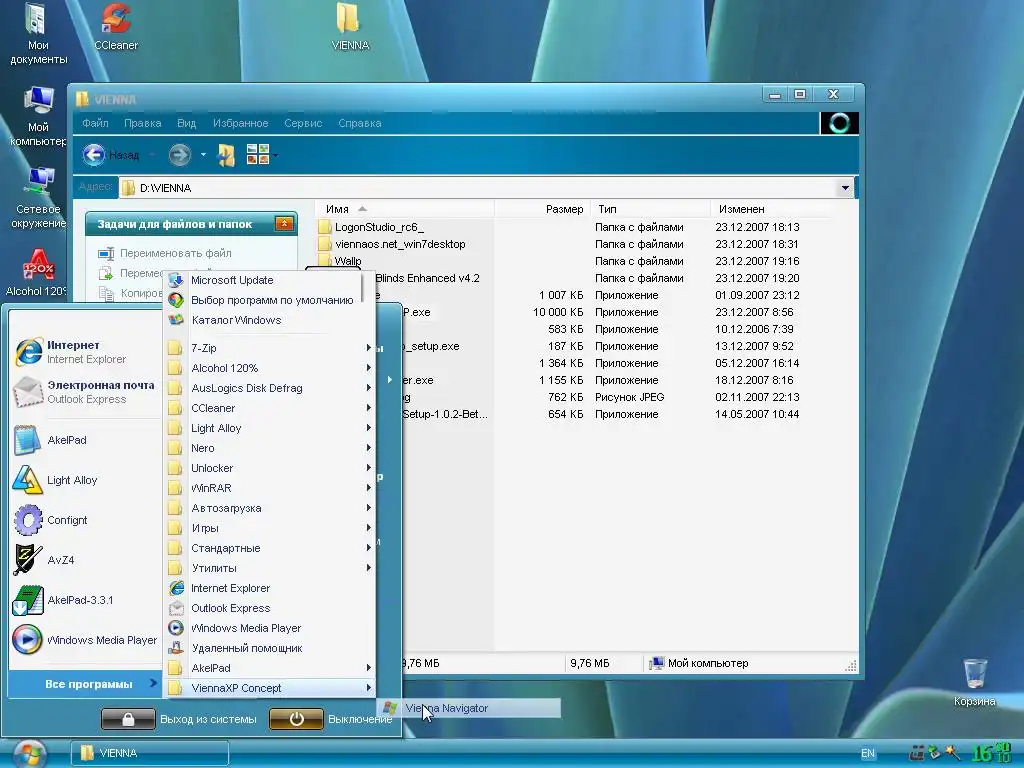
Task: Open the Игры program folder
Action: tap(270, 528)
